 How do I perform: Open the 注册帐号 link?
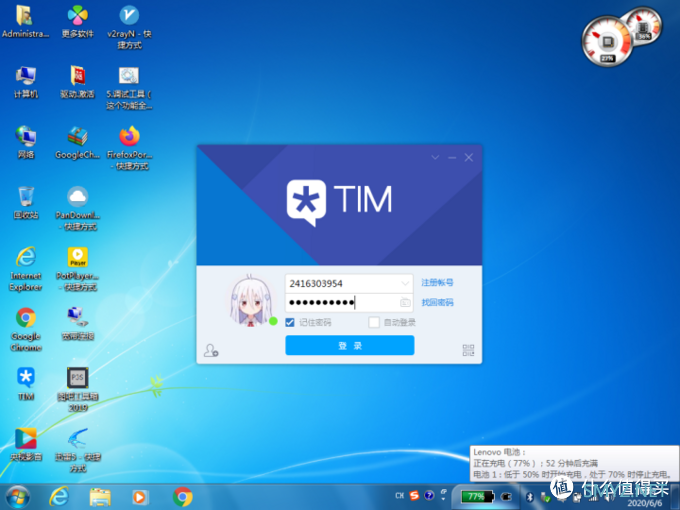tap(437, 282)
